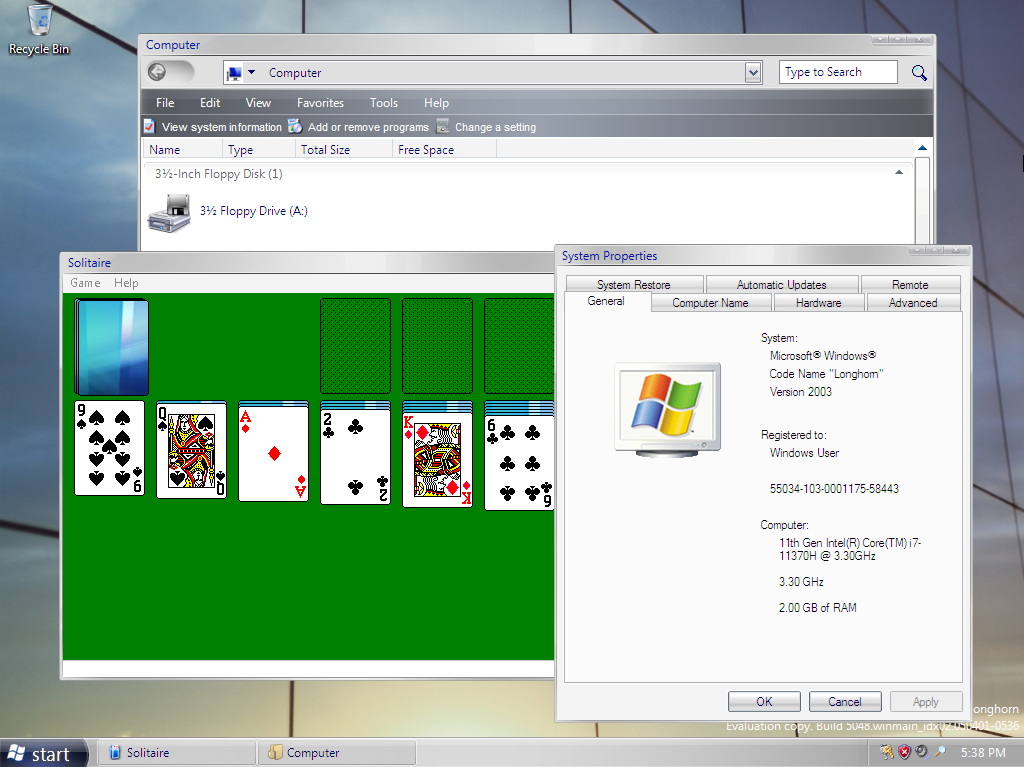1024x767 pixels.
Task: Sort by the Name column header
Action: (182, 150)
